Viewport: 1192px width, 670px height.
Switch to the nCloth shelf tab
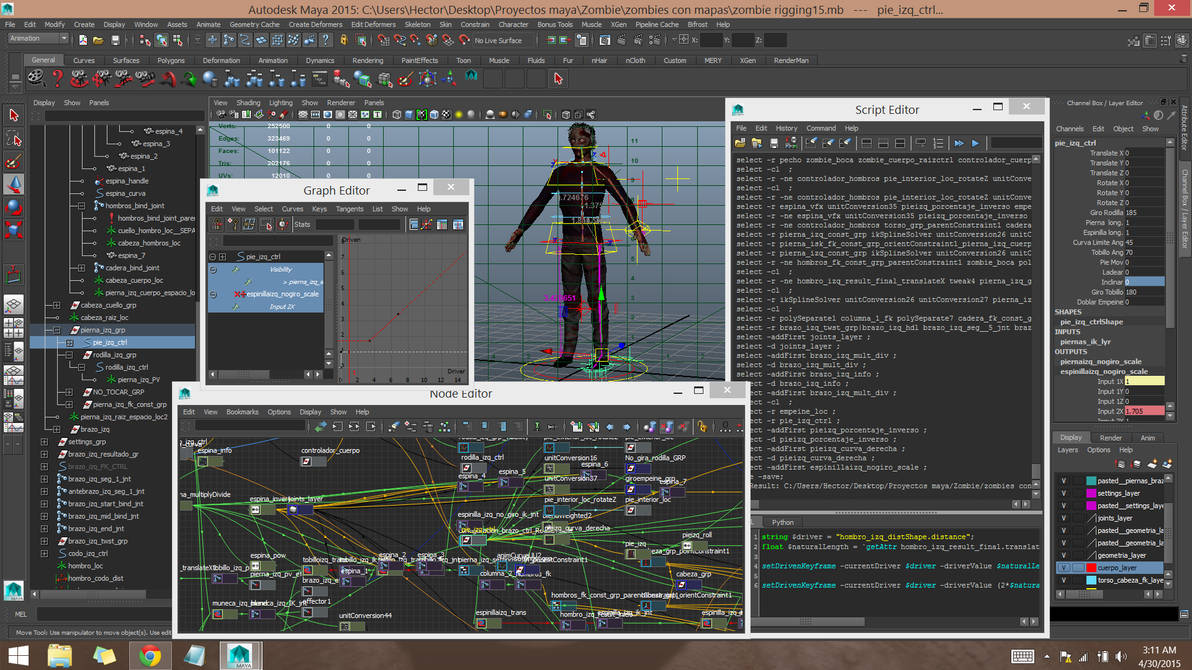(636, 61)
